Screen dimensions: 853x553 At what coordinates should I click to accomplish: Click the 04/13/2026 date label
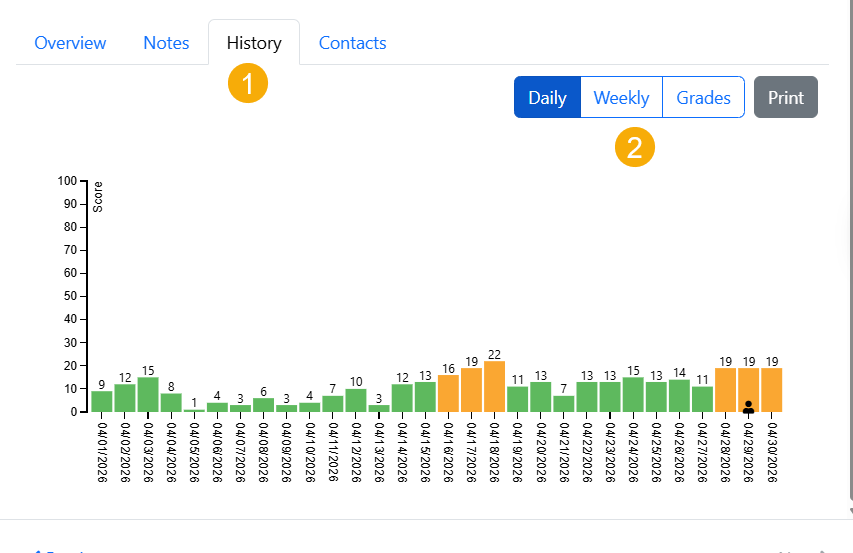point(379,452)
